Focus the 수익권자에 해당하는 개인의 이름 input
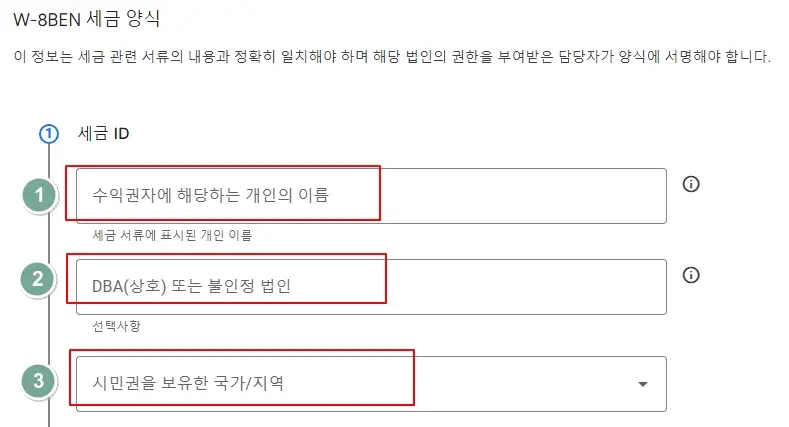 [x=371, y=196]
